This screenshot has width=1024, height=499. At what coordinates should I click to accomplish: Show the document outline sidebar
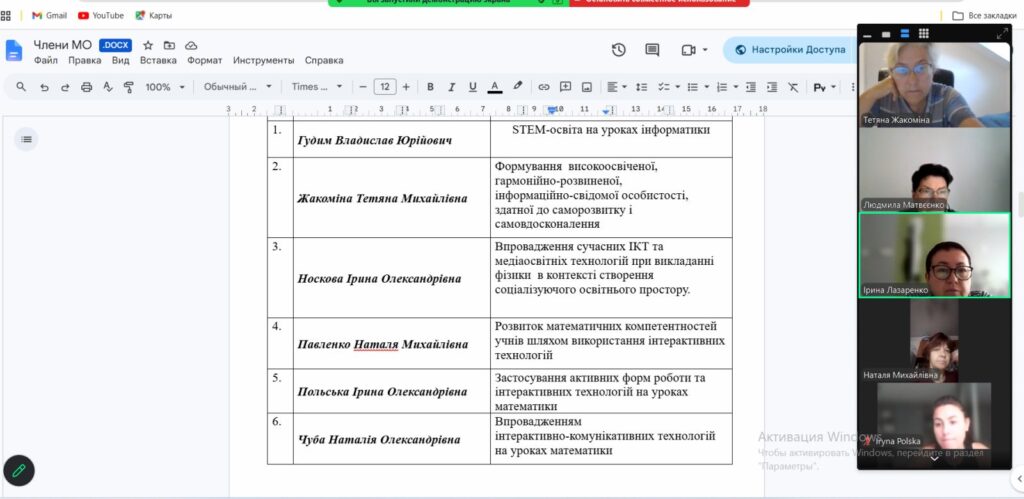[x=26, y=139]
